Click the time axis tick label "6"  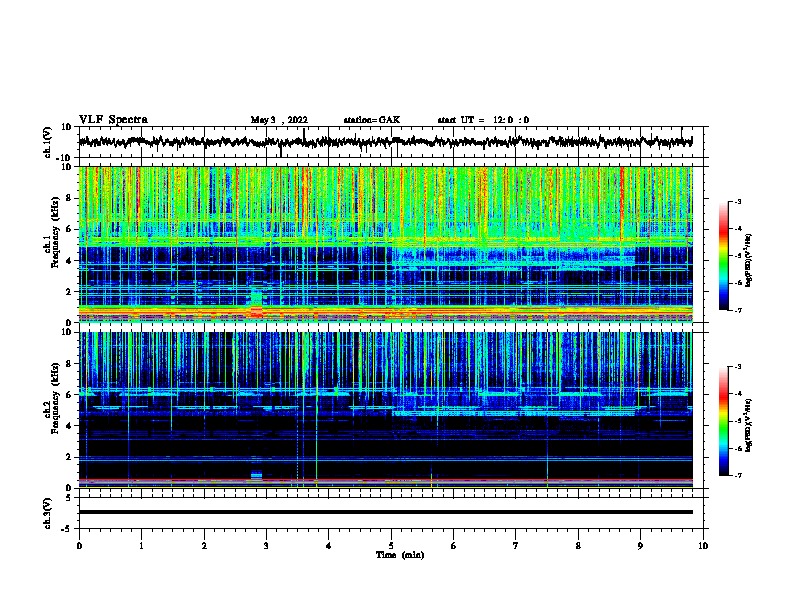pos(454,546)
